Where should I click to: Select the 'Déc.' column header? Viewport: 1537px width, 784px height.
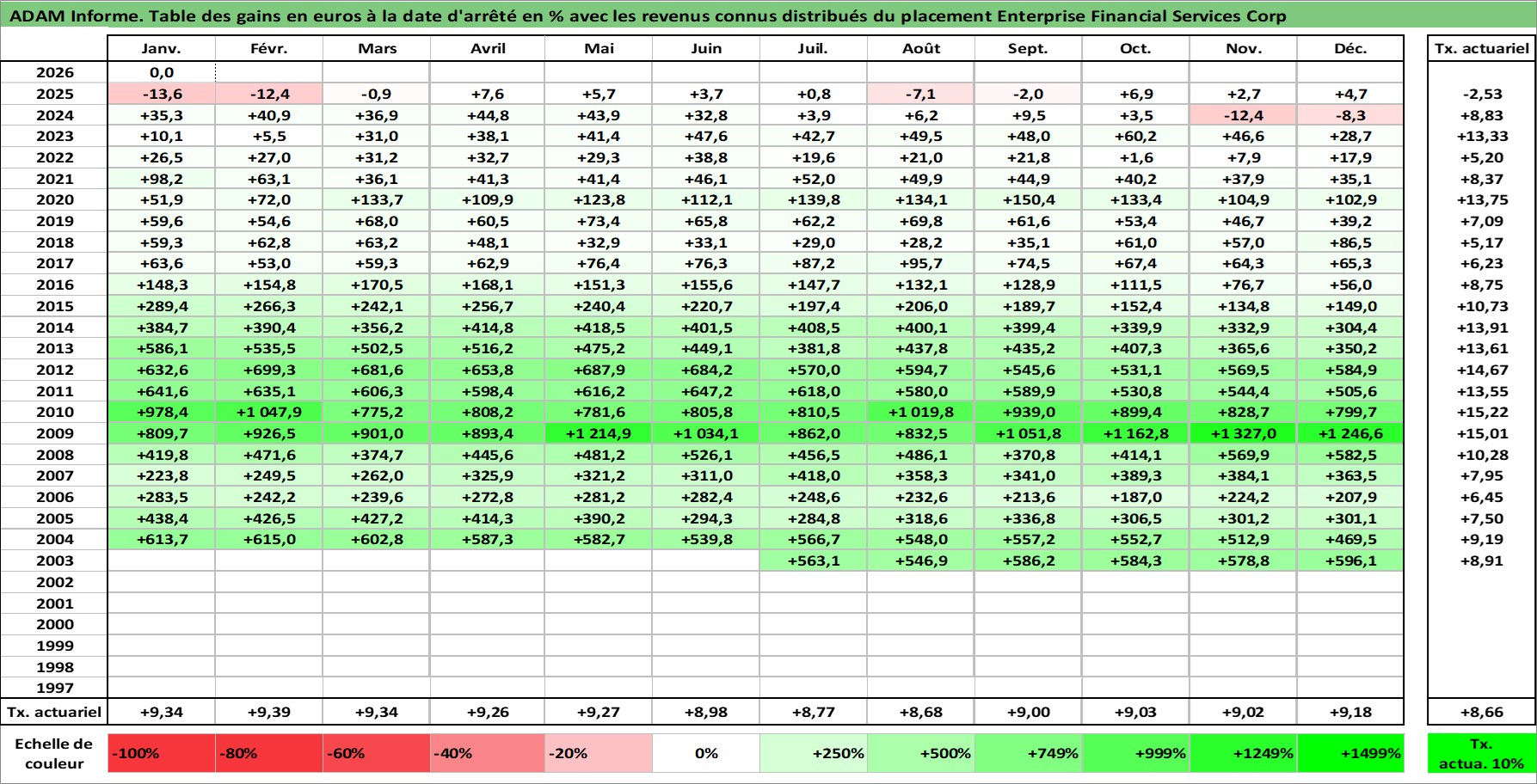click(x=1350, y=49)
